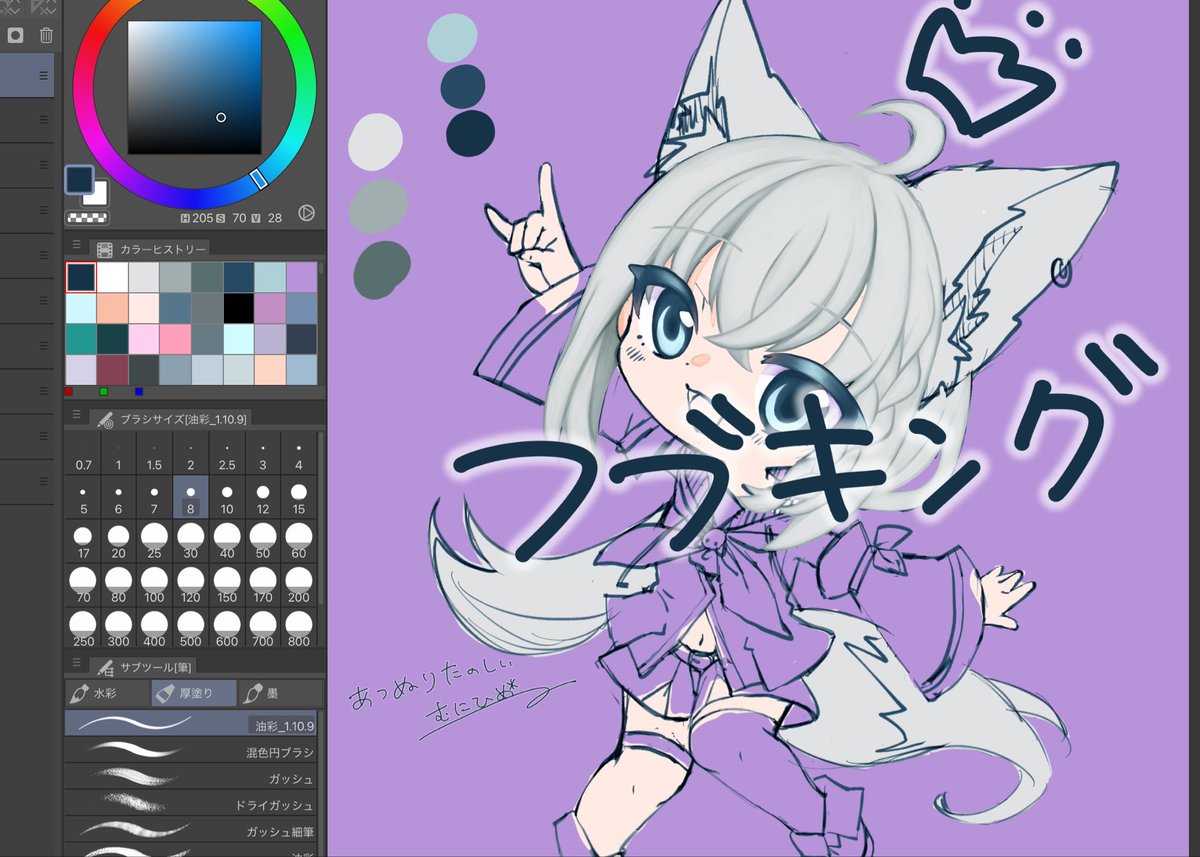Click the layer mask icon beside the trash
This screenshot has height=857, width=1200.
16,36
